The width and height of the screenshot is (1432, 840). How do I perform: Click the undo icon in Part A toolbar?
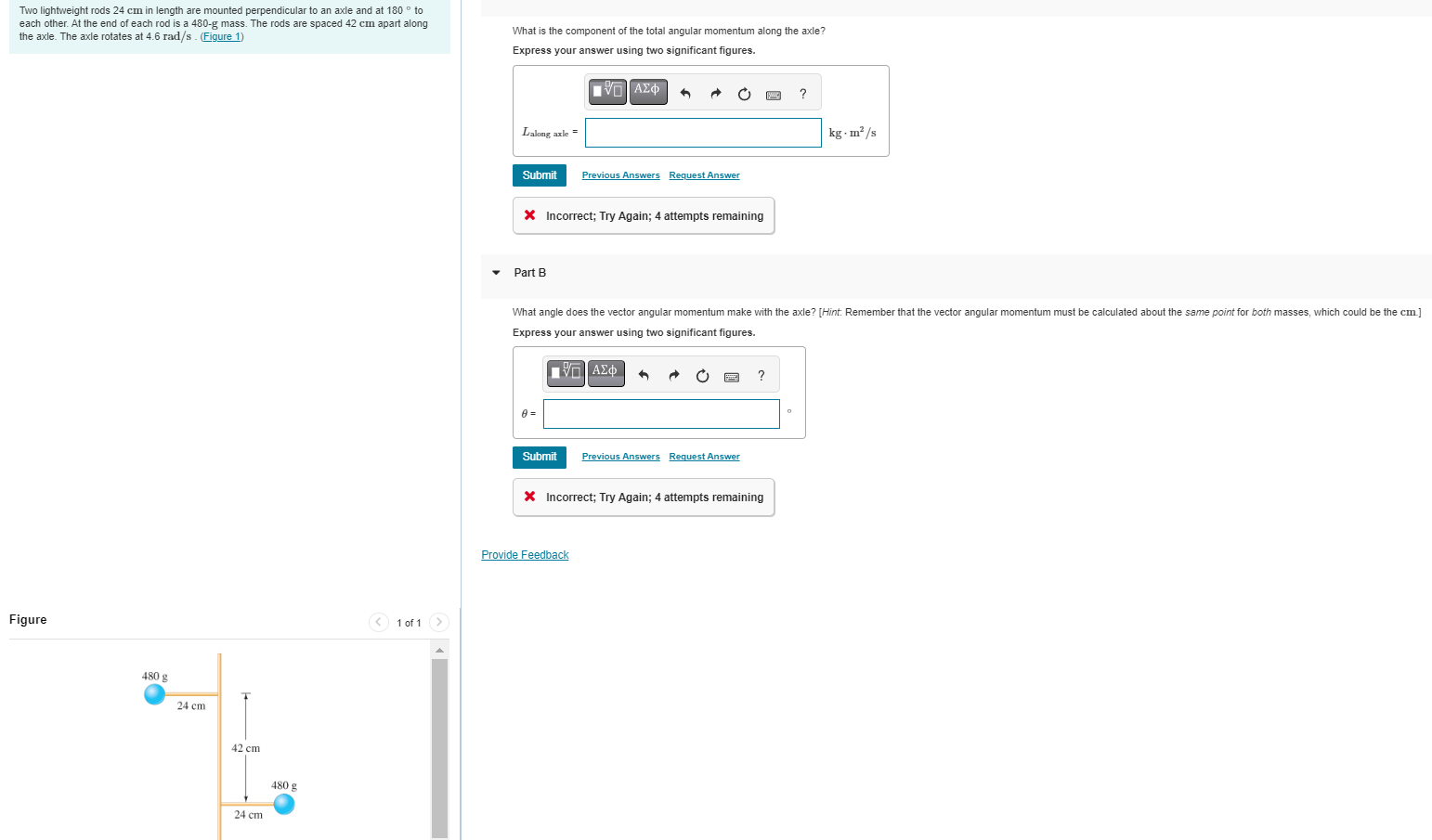pos(685,93)
